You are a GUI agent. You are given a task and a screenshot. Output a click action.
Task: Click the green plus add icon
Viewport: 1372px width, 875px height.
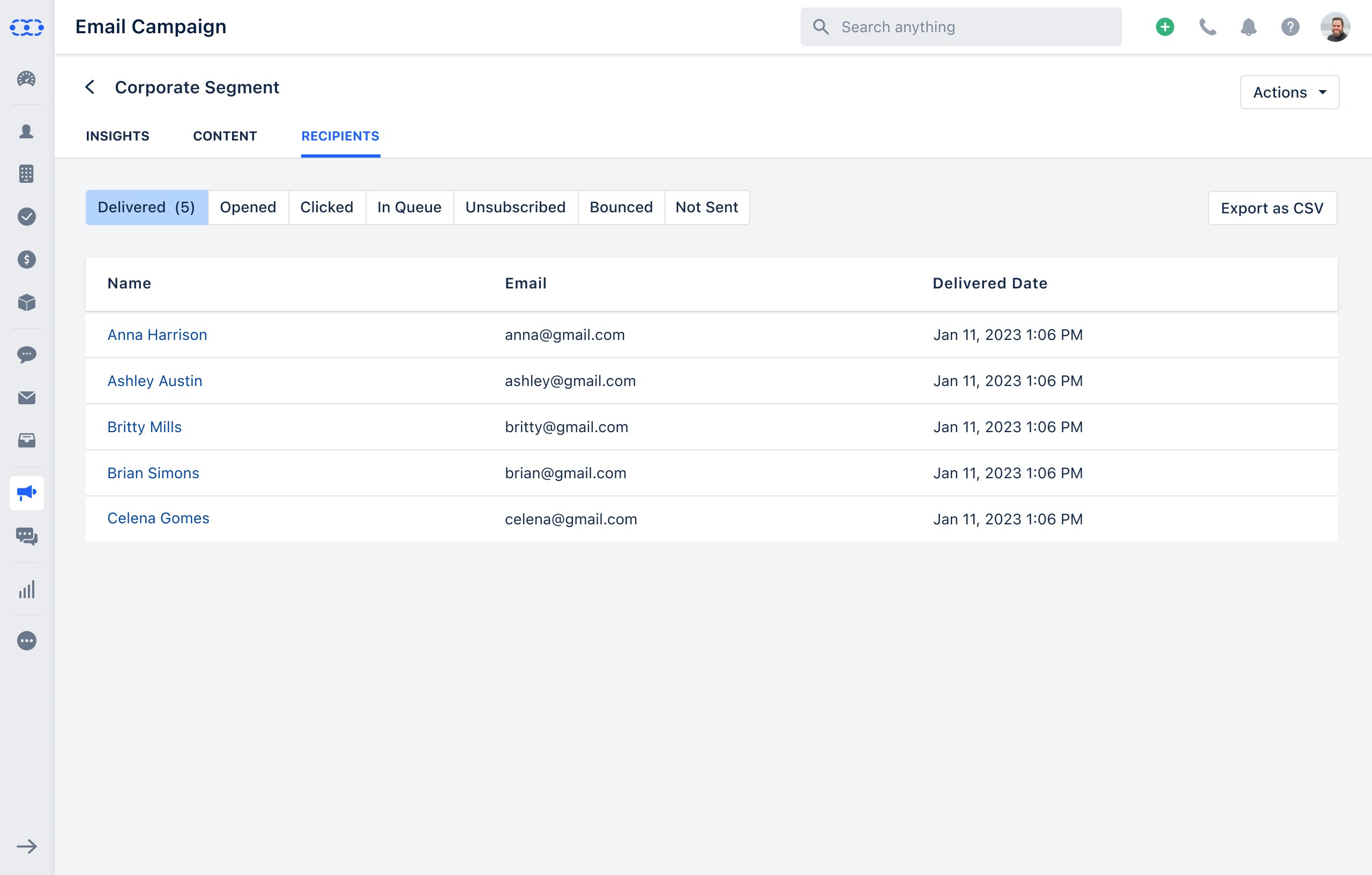[1165, 27]
